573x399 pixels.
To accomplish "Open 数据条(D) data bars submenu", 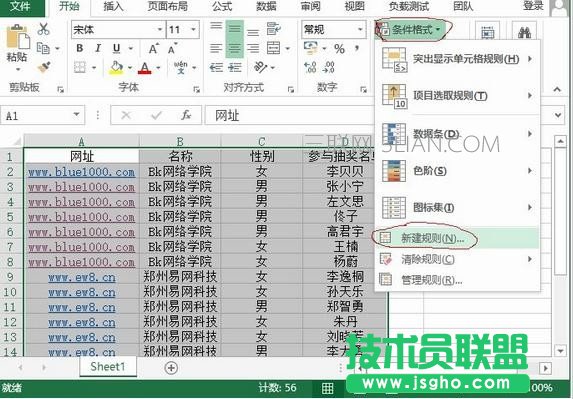I will 457,134.
